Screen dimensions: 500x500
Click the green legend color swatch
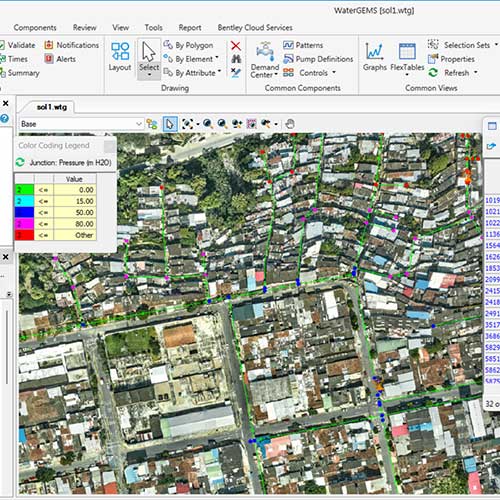tap(24, 190)
